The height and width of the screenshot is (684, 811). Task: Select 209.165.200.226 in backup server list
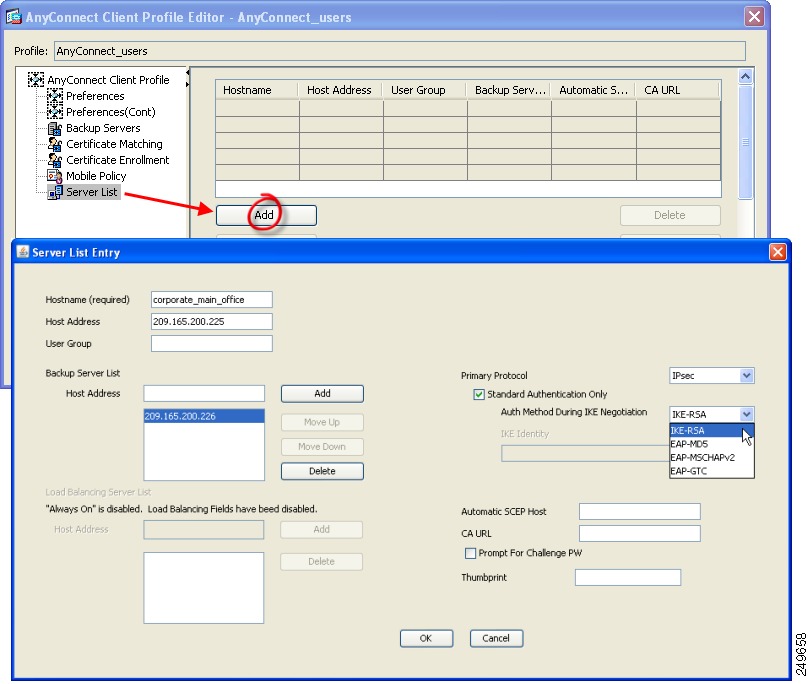pos(204,416)
